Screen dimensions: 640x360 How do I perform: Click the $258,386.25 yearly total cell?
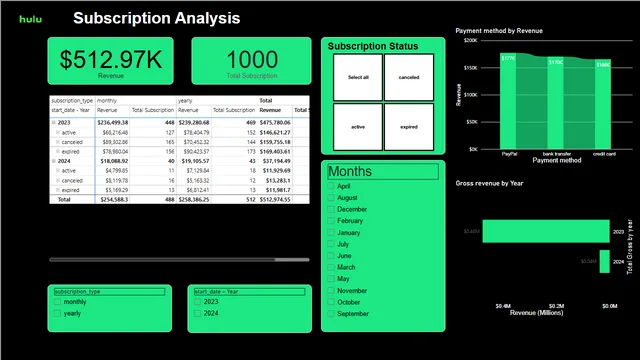[194, 200]
